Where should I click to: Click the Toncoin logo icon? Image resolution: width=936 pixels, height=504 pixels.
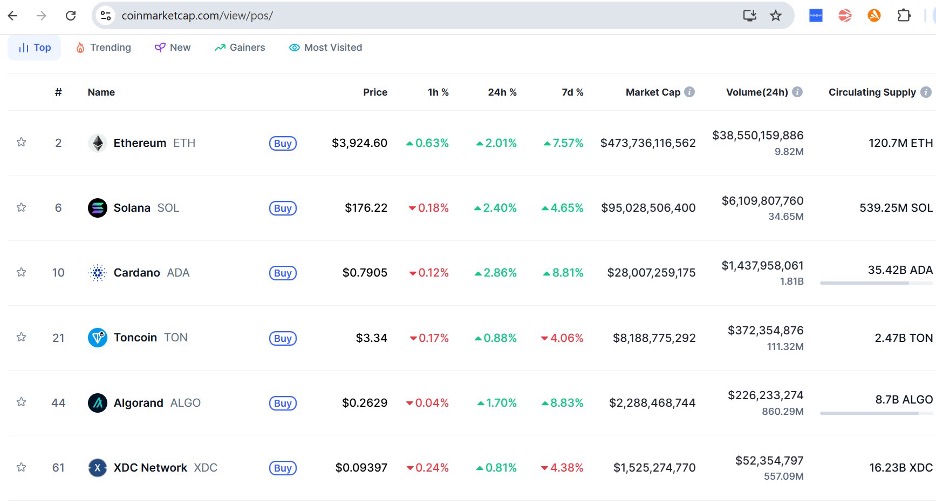click(x=97, y=338)
